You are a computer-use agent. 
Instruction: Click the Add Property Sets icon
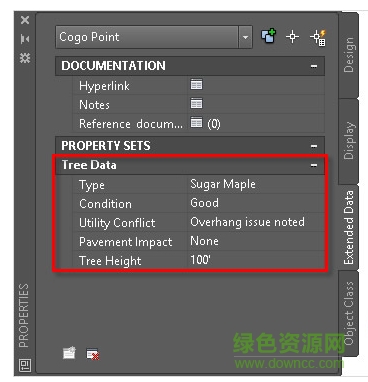pyautogui.click(x=69, y=353)
